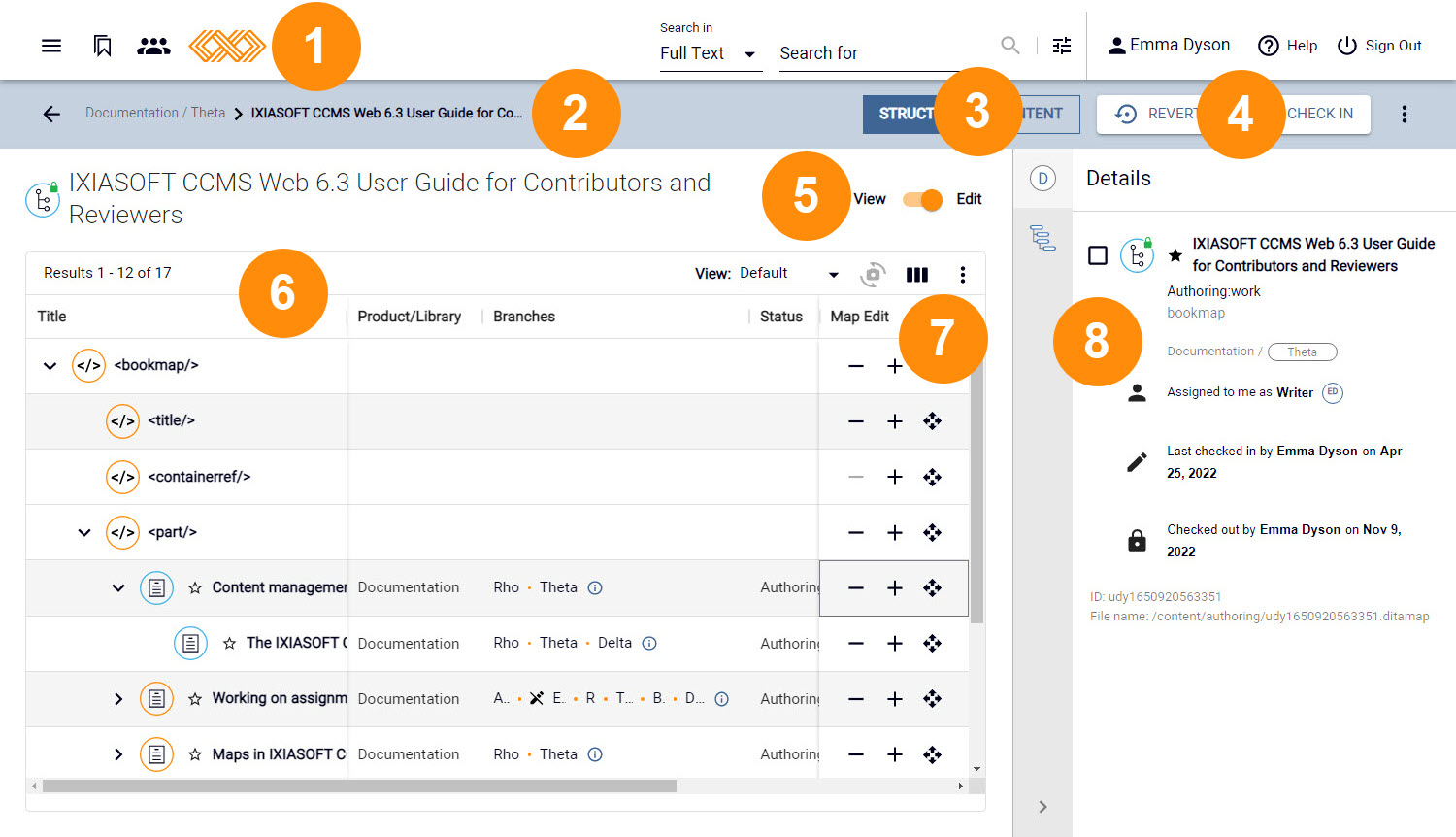The height and width of the screenshot is (837, 1456).
Task: Click the move icon on part row
Action: tap(933, 532)
